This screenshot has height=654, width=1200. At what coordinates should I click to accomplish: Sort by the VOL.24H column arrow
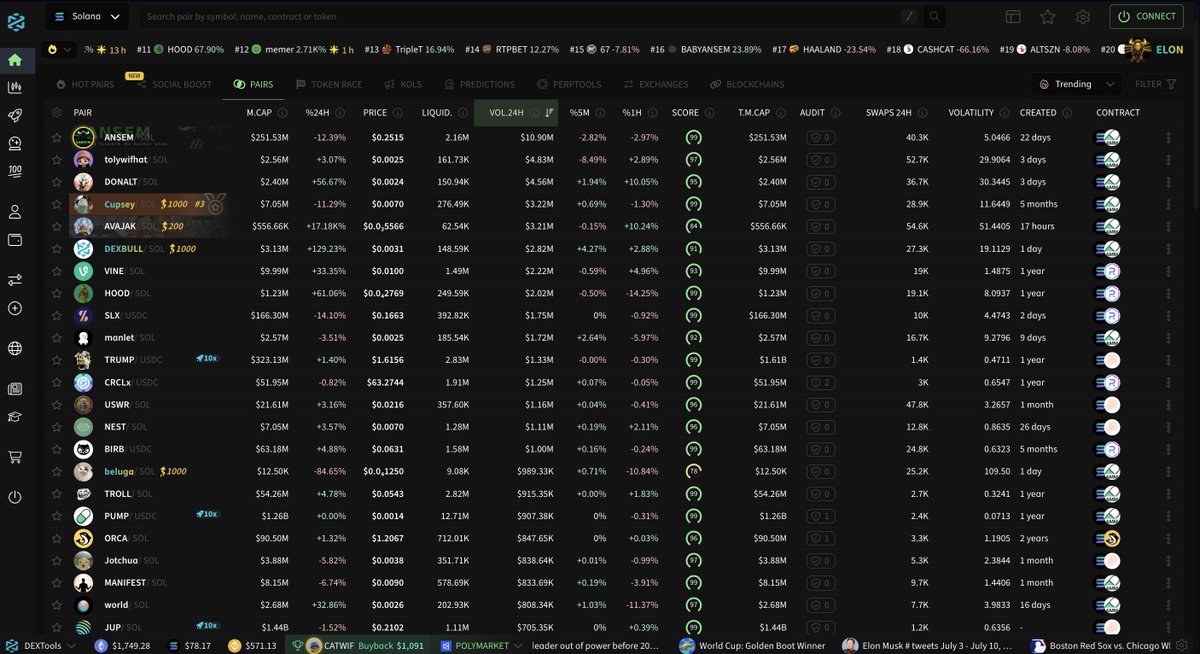550,112
